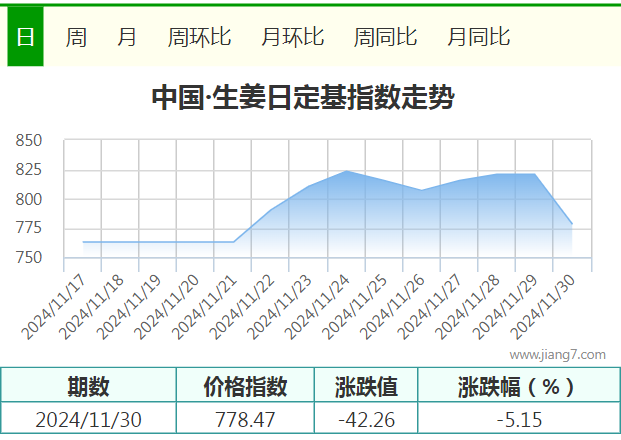The width and height of the screenshot is (621, 440).
Task: Click the 825 y-axis label
Action: pyautogui.click(x=29, y=170)
